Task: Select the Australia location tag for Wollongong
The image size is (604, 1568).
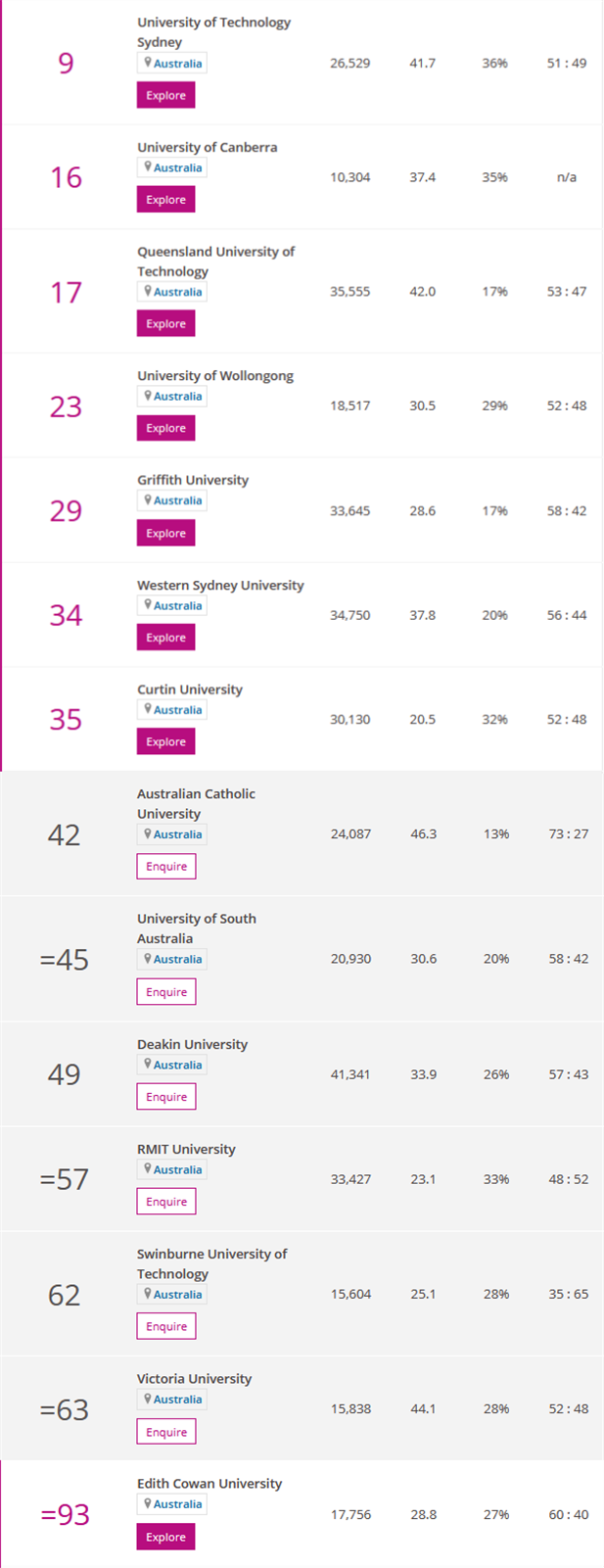Action: (172, 397)
